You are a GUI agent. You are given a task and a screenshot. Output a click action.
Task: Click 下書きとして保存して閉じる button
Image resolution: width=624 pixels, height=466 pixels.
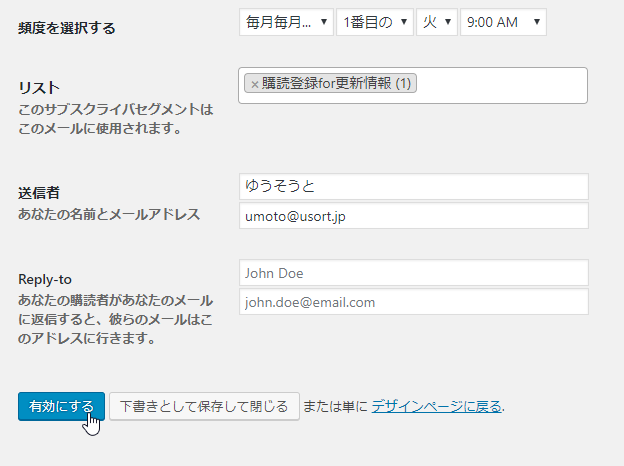(x=204, y=406)
